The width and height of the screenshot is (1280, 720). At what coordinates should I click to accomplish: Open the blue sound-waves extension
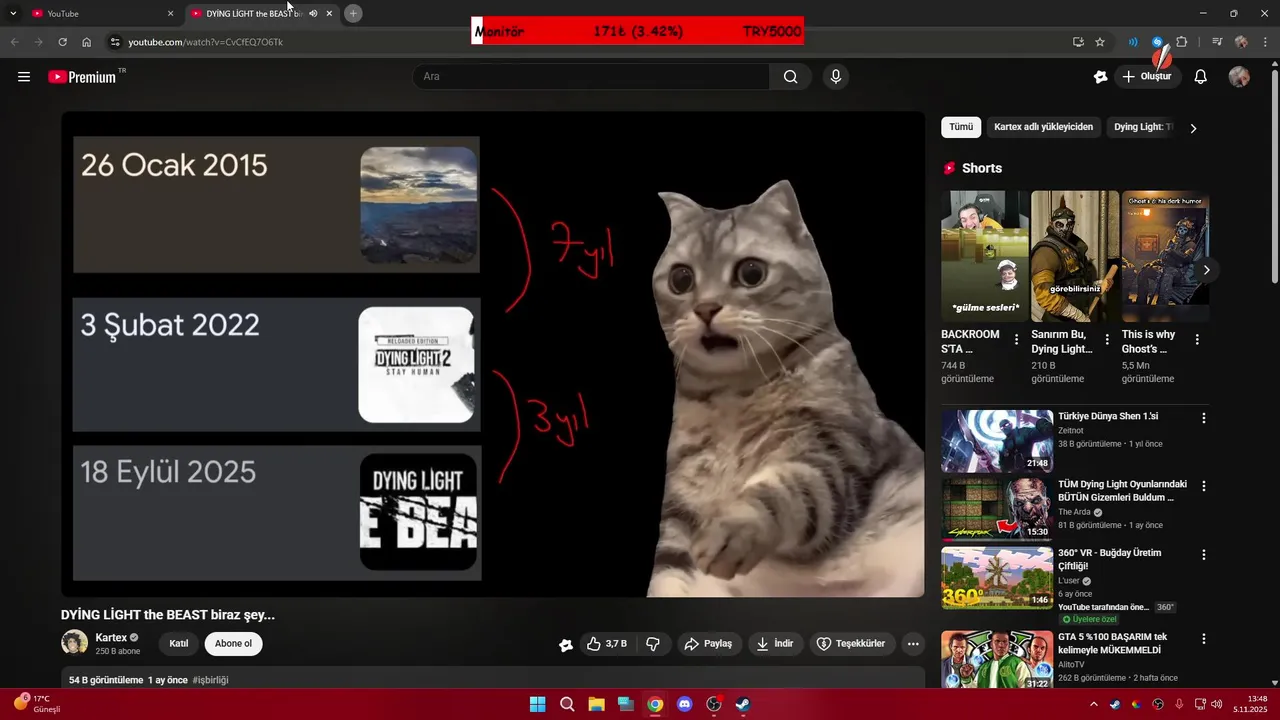click(x=1133, y=42)
